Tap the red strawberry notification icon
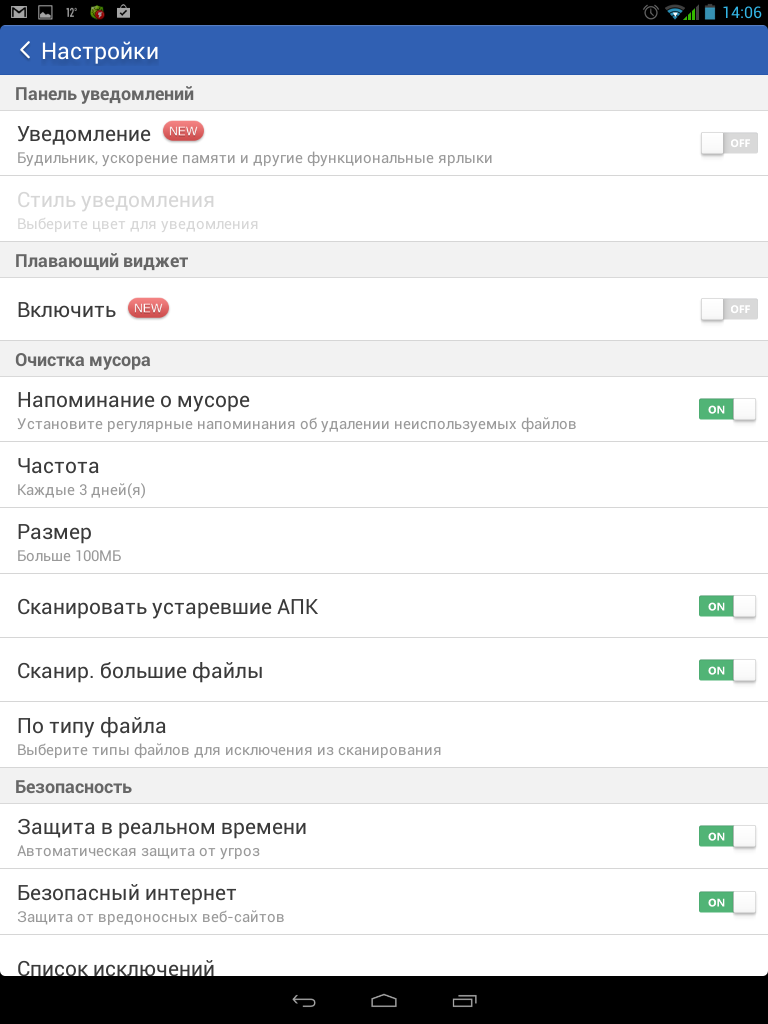 tap(97, 12)
